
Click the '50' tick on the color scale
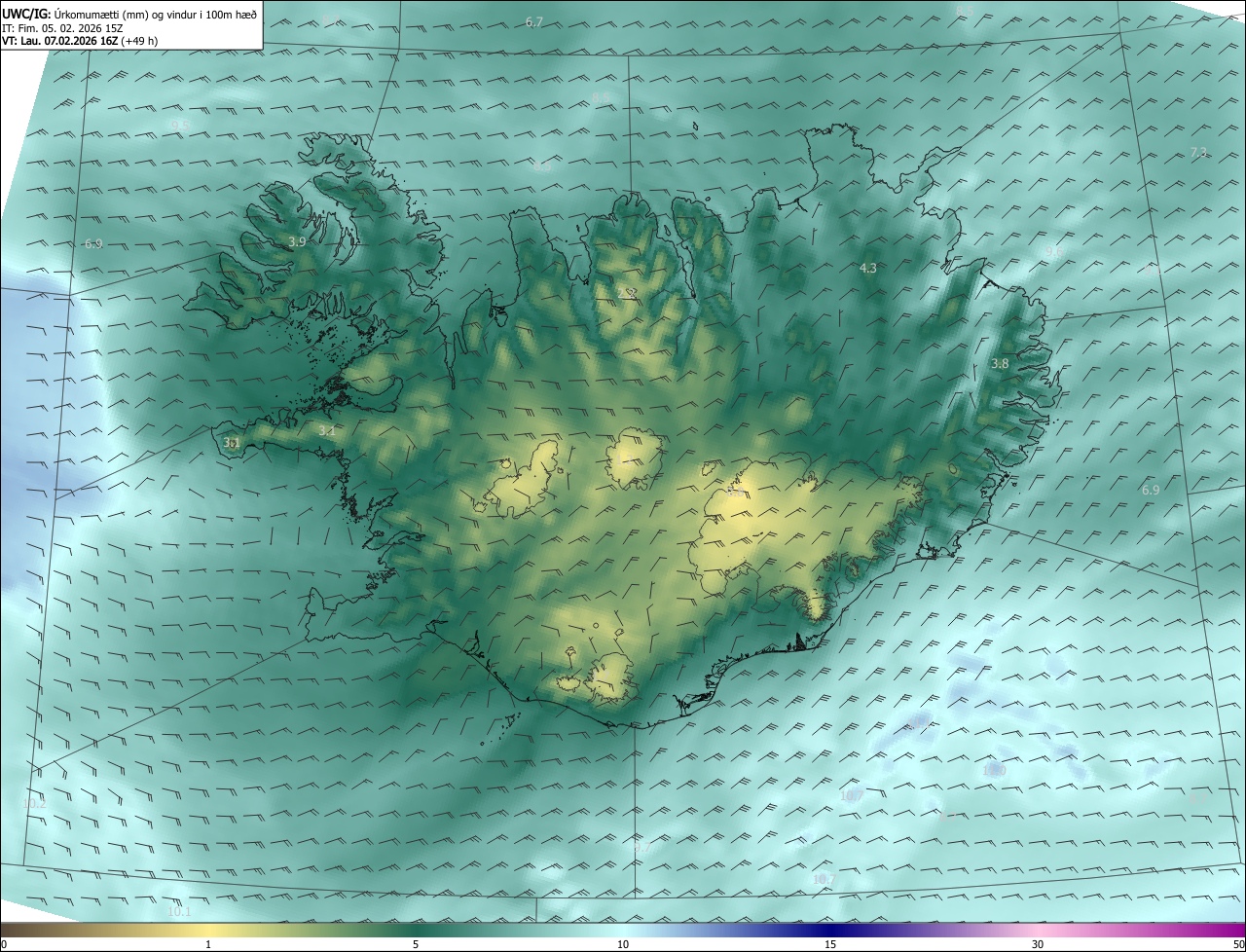pos(1238,944)
